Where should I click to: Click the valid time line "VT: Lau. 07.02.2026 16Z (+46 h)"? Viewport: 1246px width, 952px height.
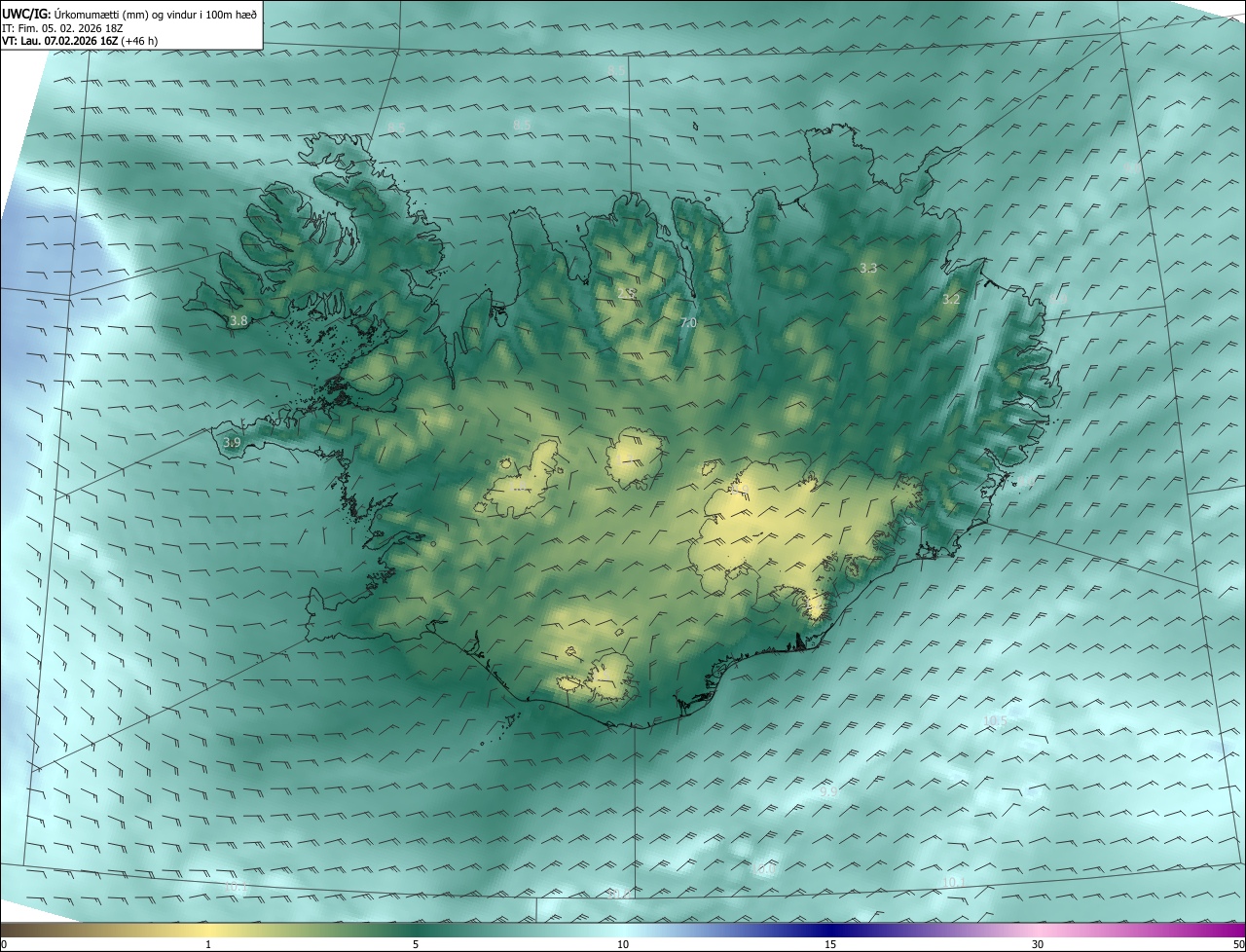click(x=80, y=41)
